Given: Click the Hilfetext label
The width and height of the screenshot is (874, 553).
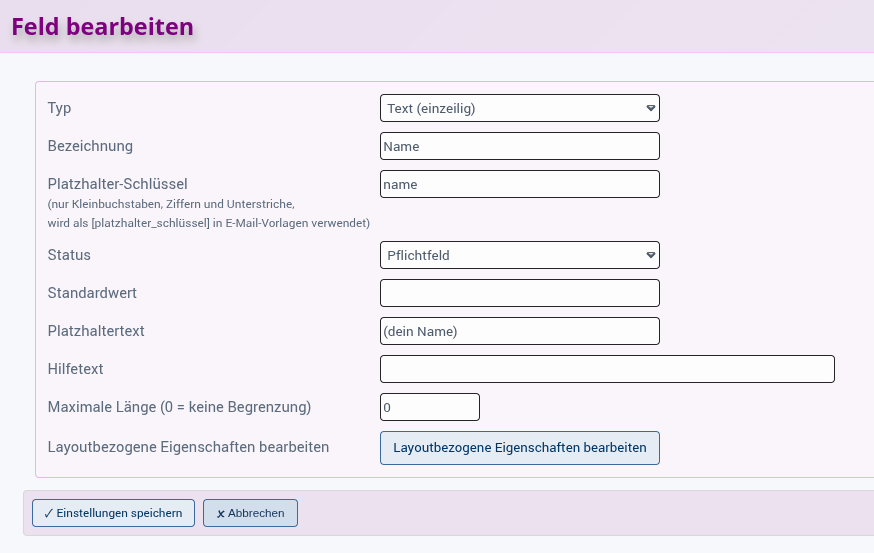Looking at the screenshot, I should (75, 368).
